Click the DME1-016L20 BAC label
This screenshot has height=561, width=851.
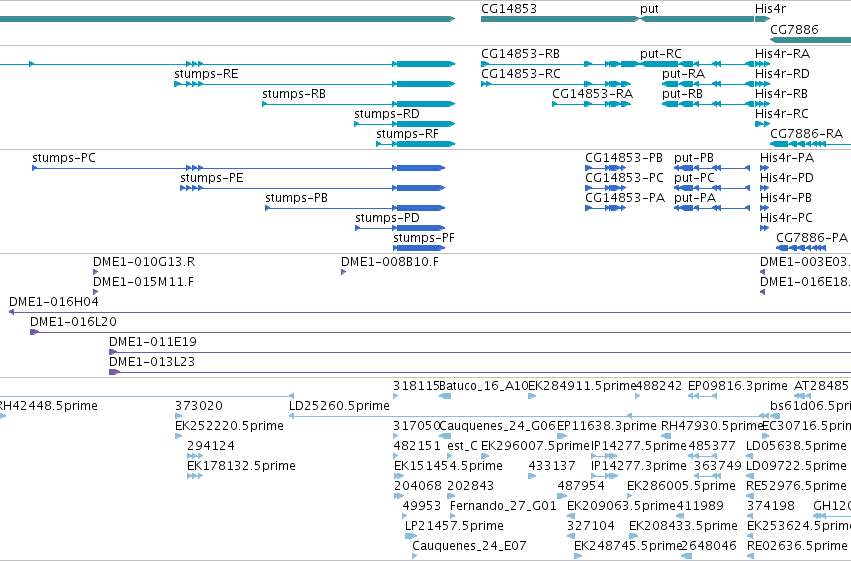[73, 322]
